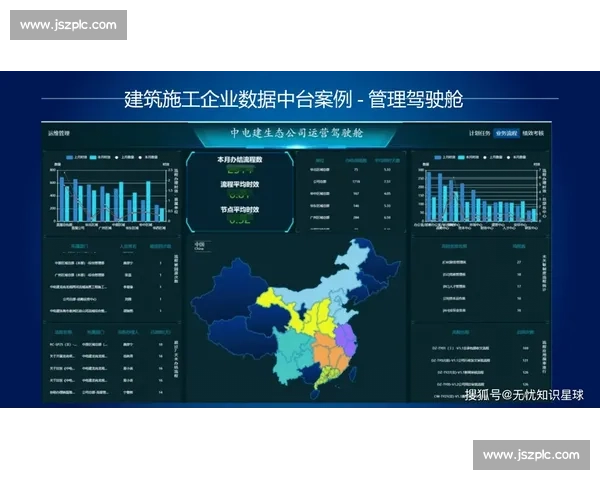Toggle cyan bar legend in right chart
Screen dimensions: 600x480
pos(468,157)
